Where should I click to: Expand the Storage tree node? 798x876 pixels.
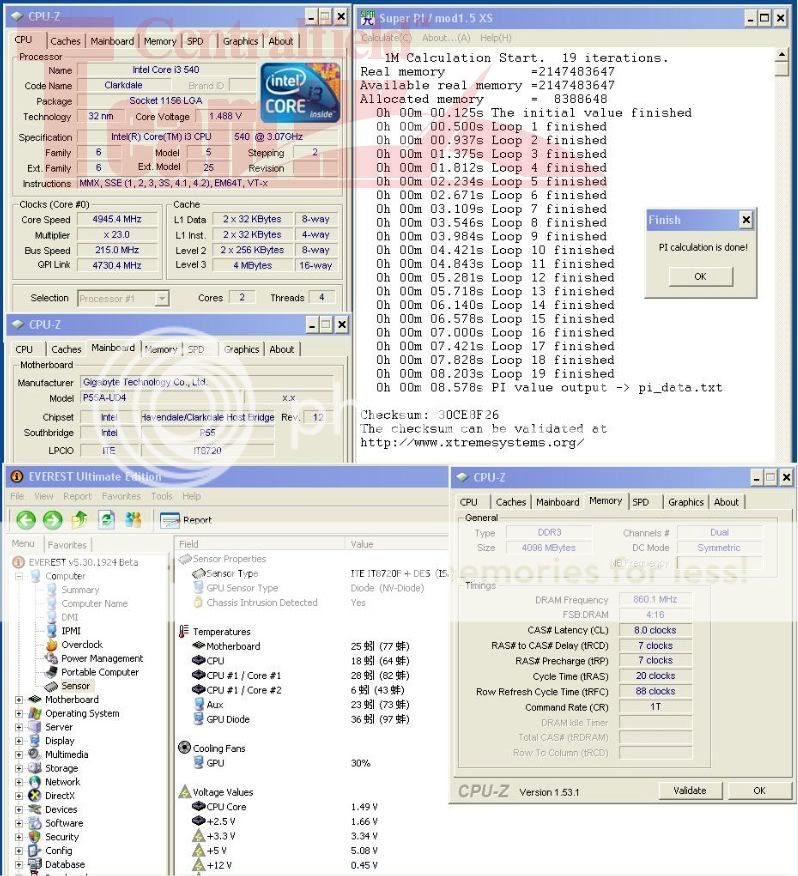click(x=19, y=768)
